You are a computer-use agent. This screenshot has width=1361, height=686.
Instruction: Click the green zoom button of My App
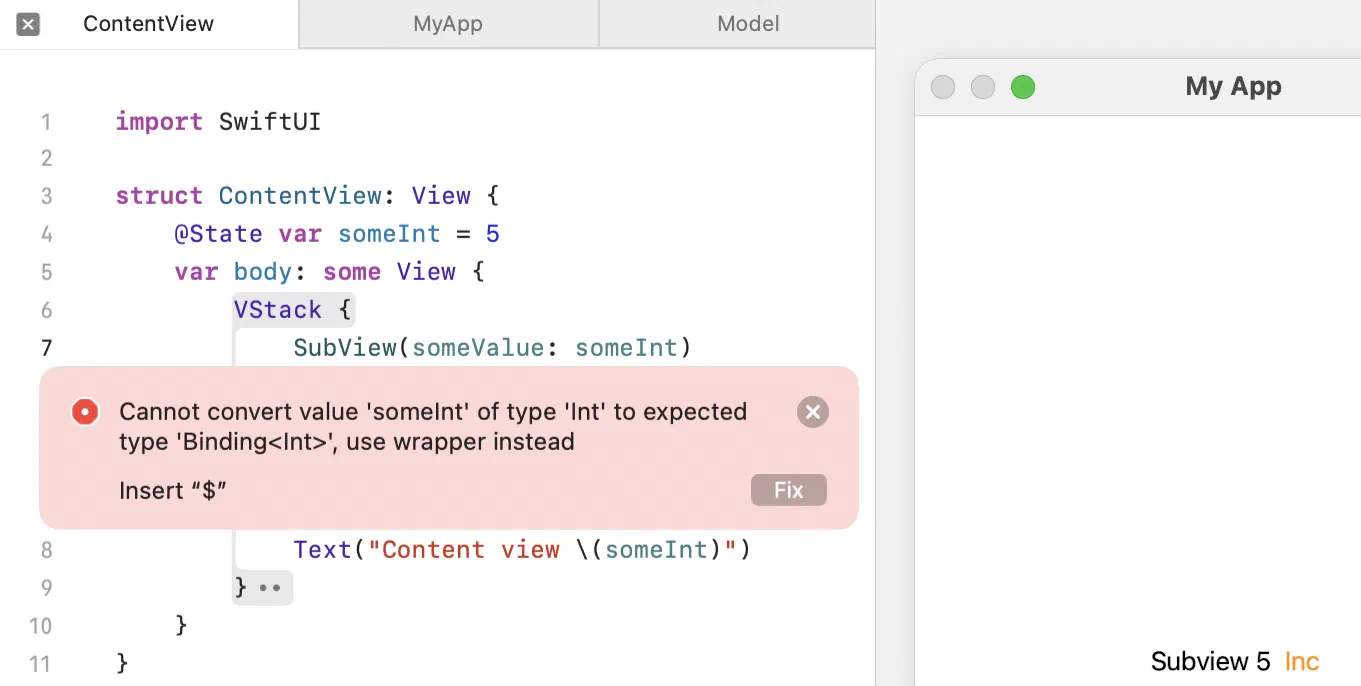coord(1022,87)
